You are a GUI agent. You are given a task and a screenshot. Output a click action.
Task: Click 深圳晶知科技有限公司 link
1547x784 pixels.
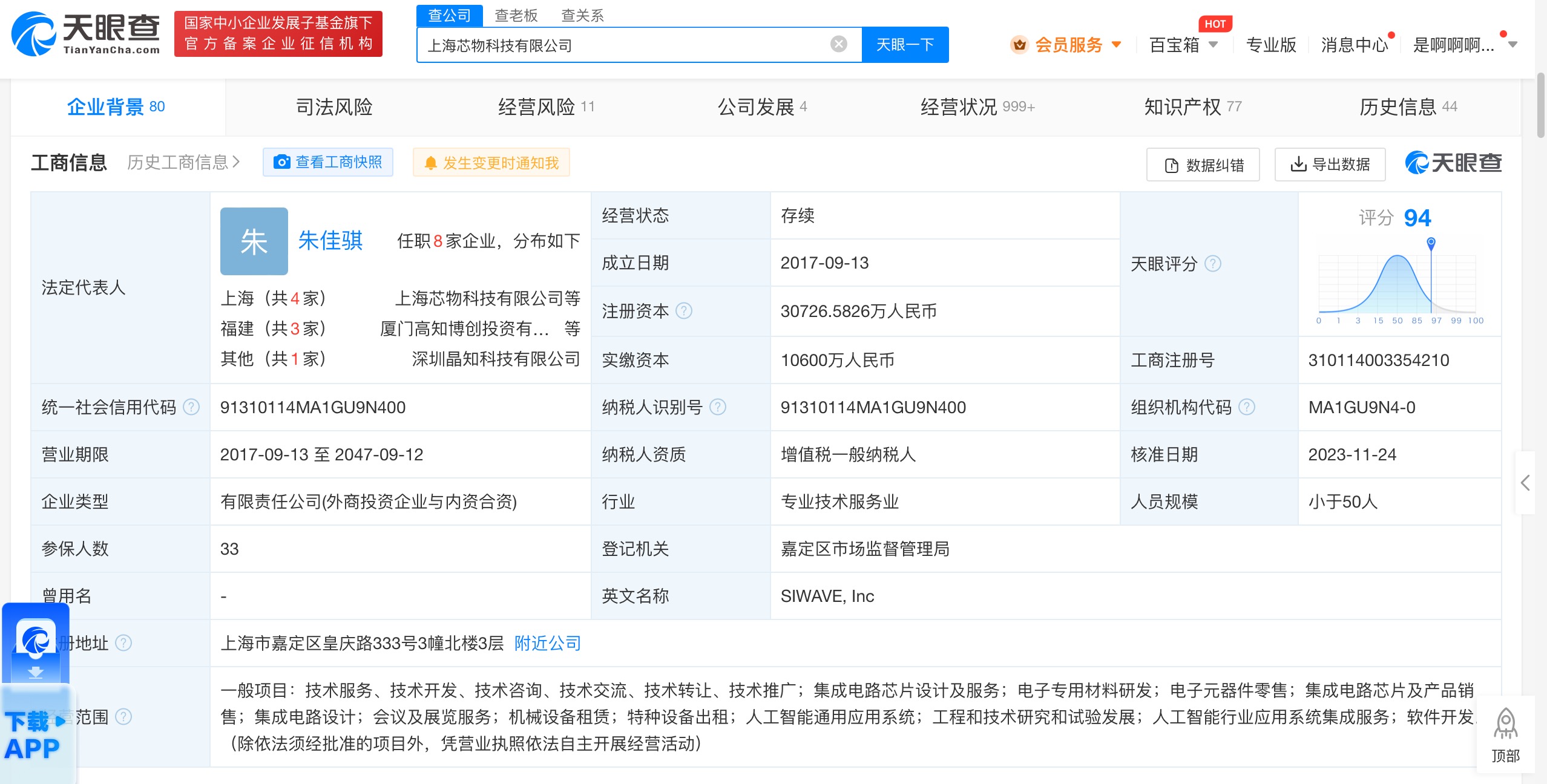coord(496,359)
